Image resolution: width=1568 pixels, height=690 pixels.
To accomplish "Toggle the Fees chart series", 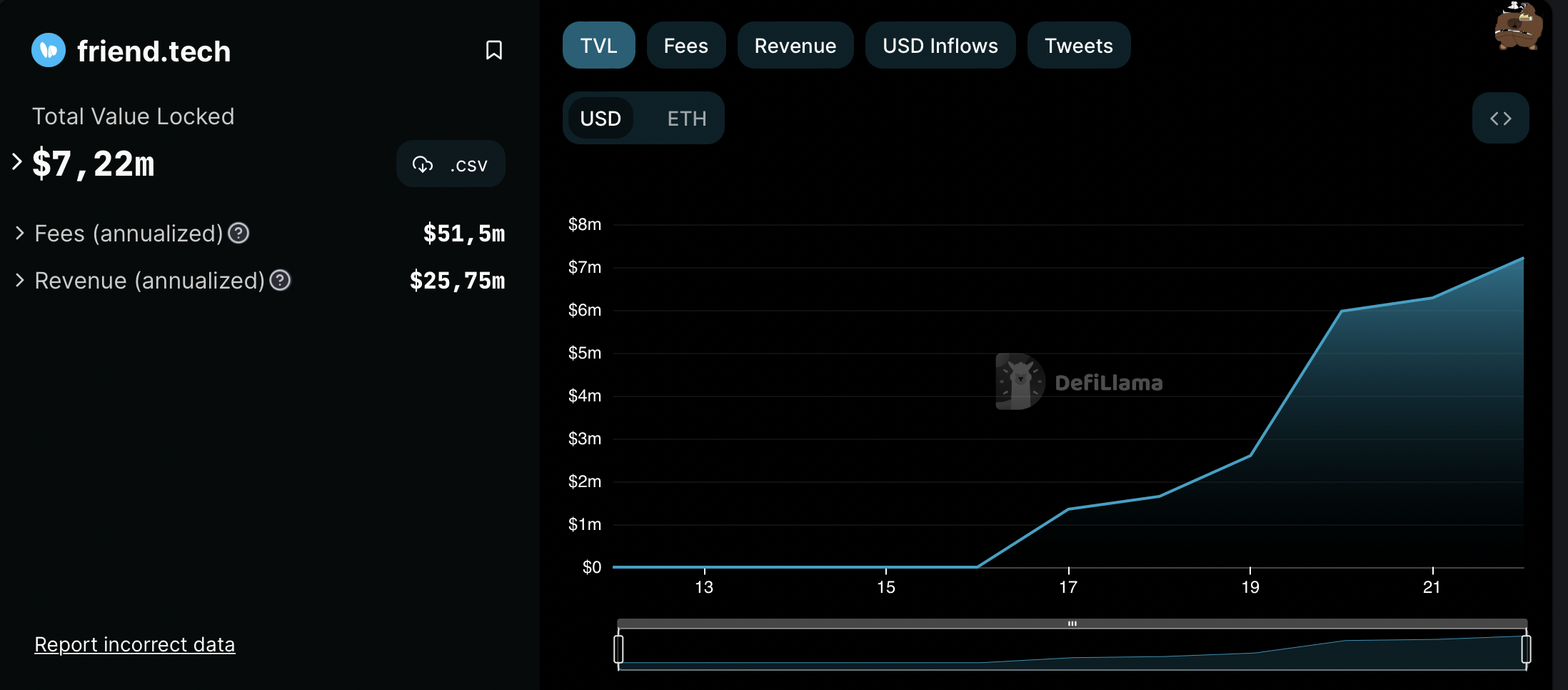I will click(685, 45).
